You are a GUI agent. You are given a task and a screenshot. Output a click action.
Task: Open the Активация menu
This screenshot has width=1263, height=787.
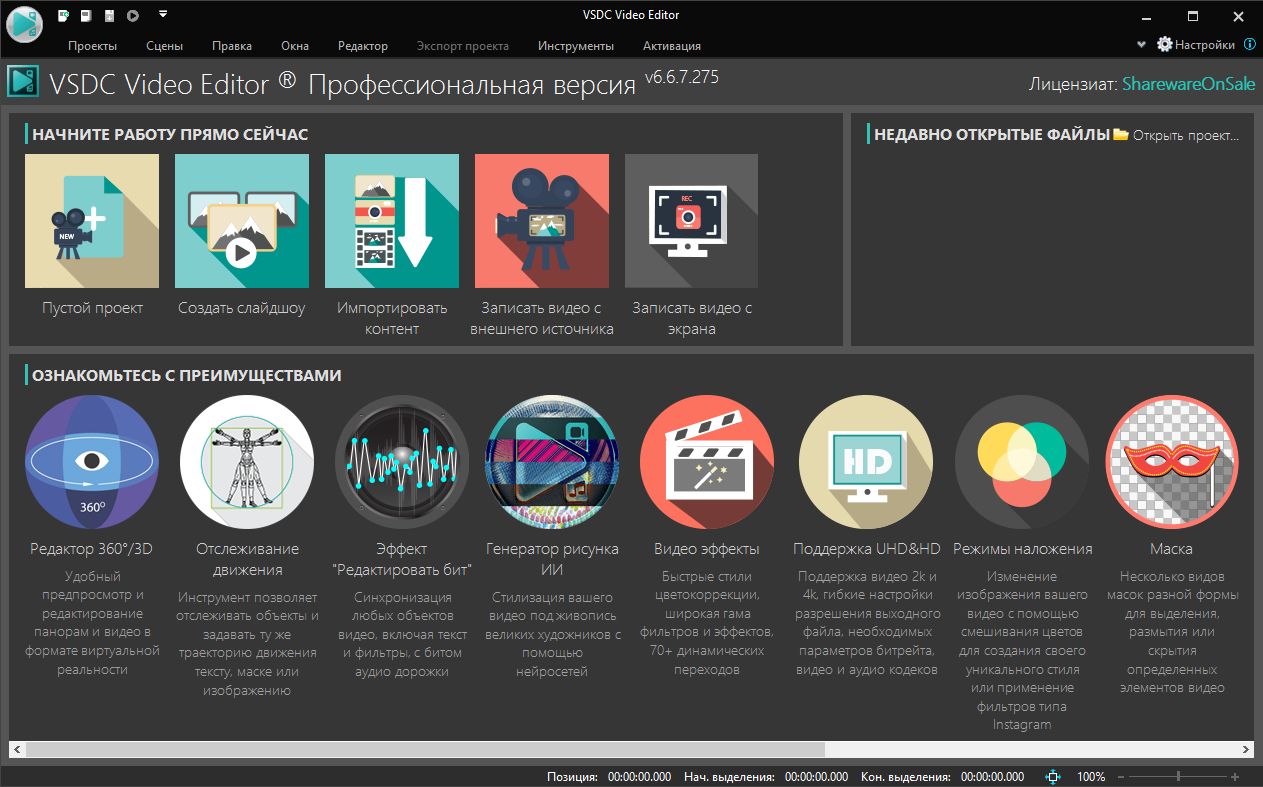tap(672, 45)
